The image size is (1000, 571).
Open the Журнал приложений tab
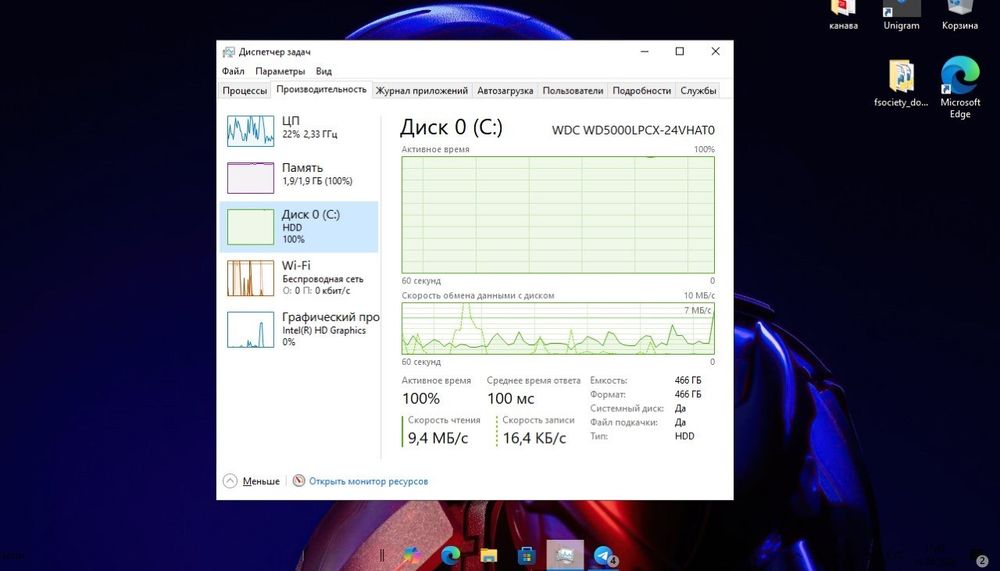[x=422, y=91]
